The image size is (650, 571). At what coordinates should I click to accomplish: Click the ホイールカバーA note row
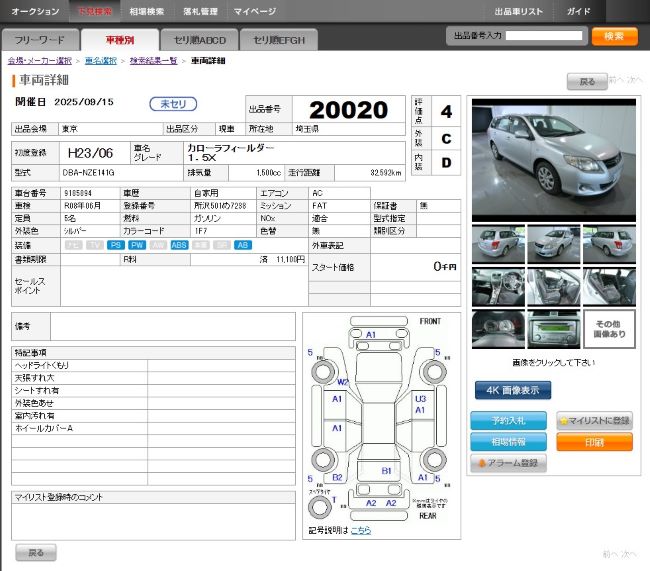153,428
